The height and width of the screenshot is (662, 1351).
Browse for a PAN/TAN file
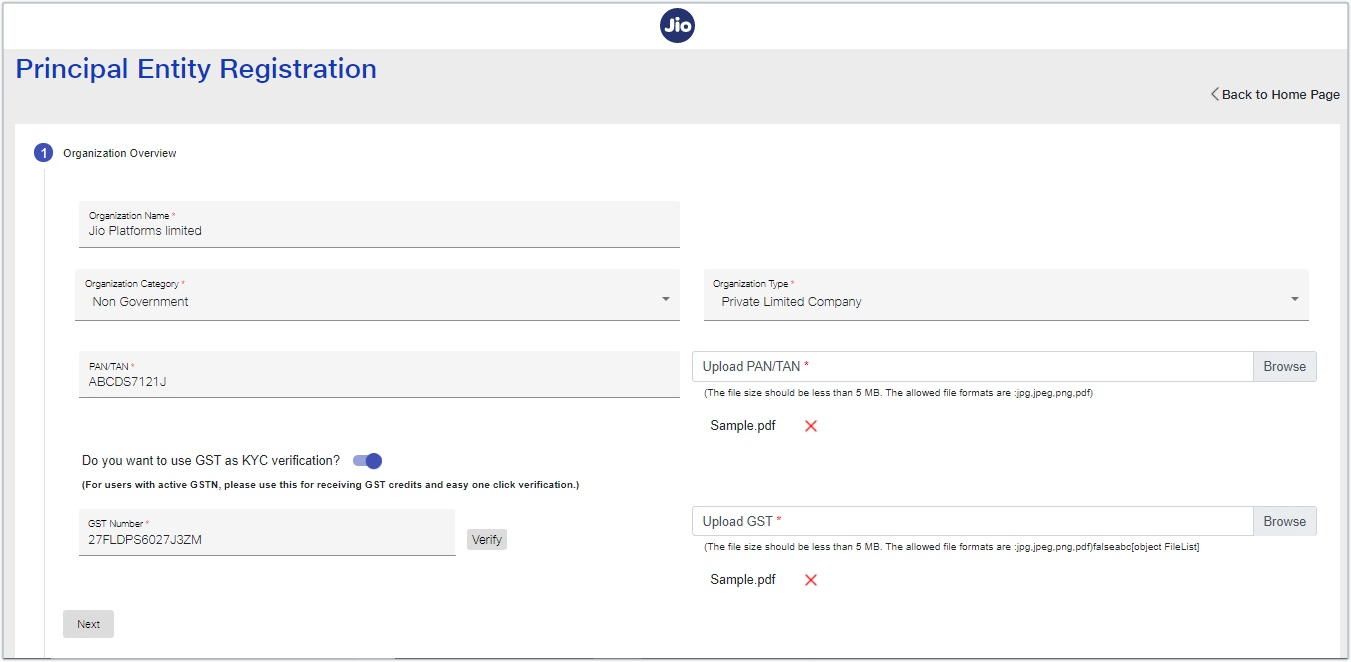[1285, 367]
